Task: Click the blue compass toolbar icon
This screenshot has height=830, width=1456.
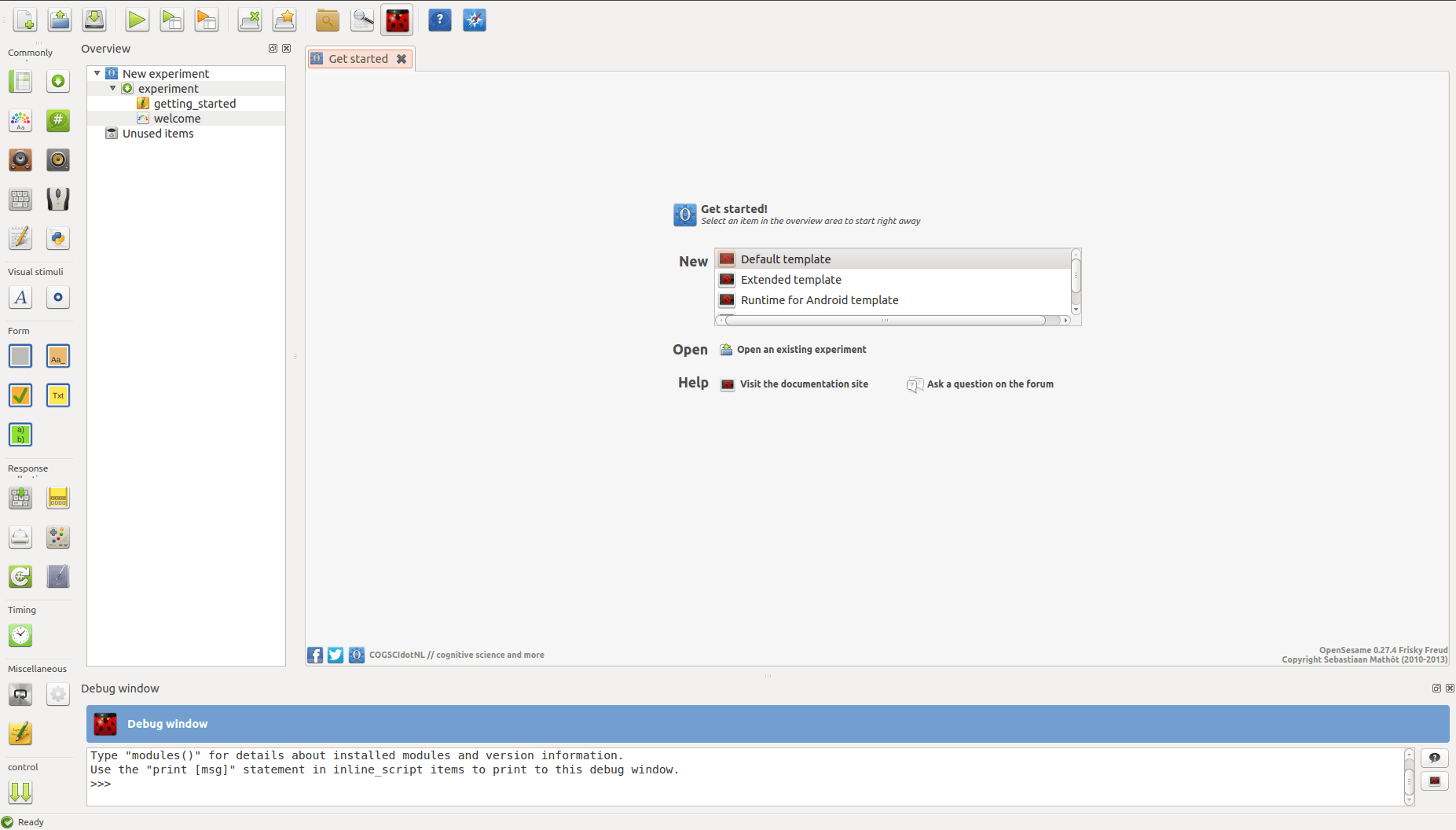Action: 475,20
